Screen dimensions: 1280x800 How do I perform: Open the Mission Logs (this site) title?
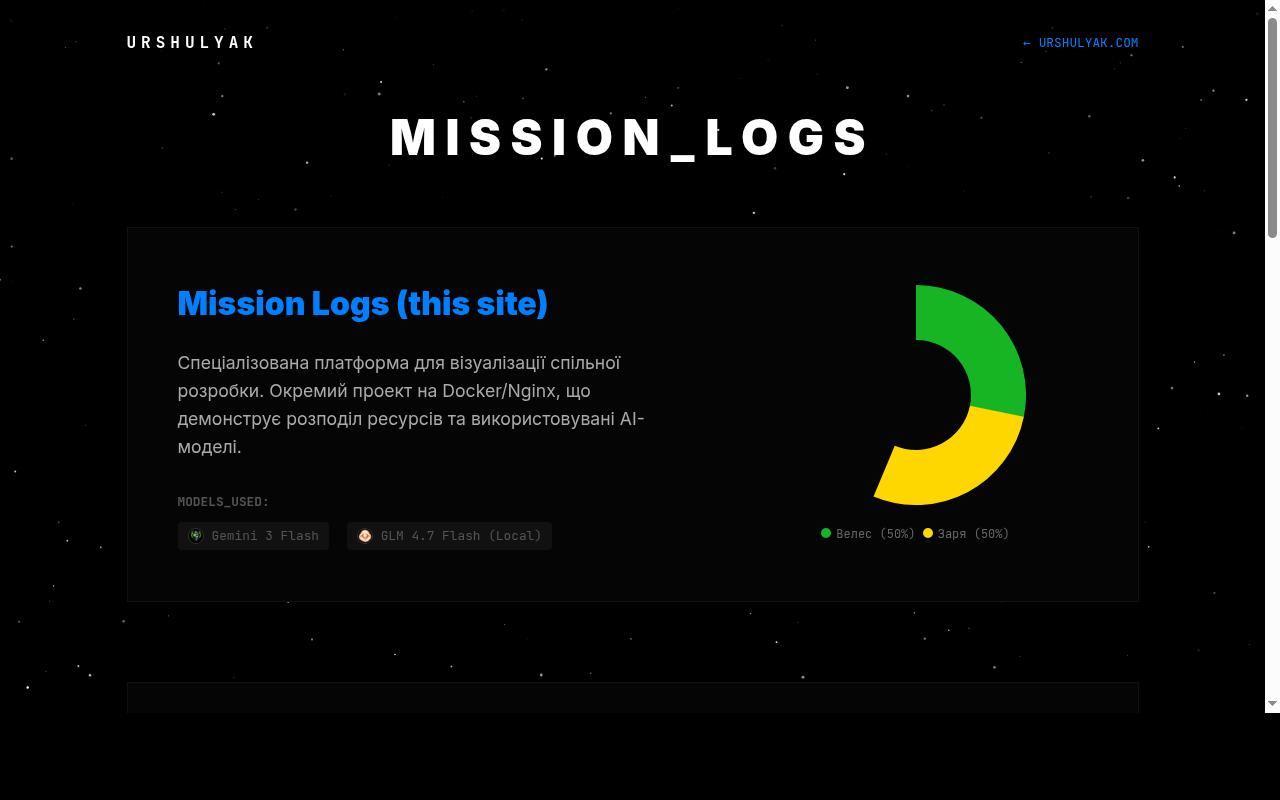[362, 303]
